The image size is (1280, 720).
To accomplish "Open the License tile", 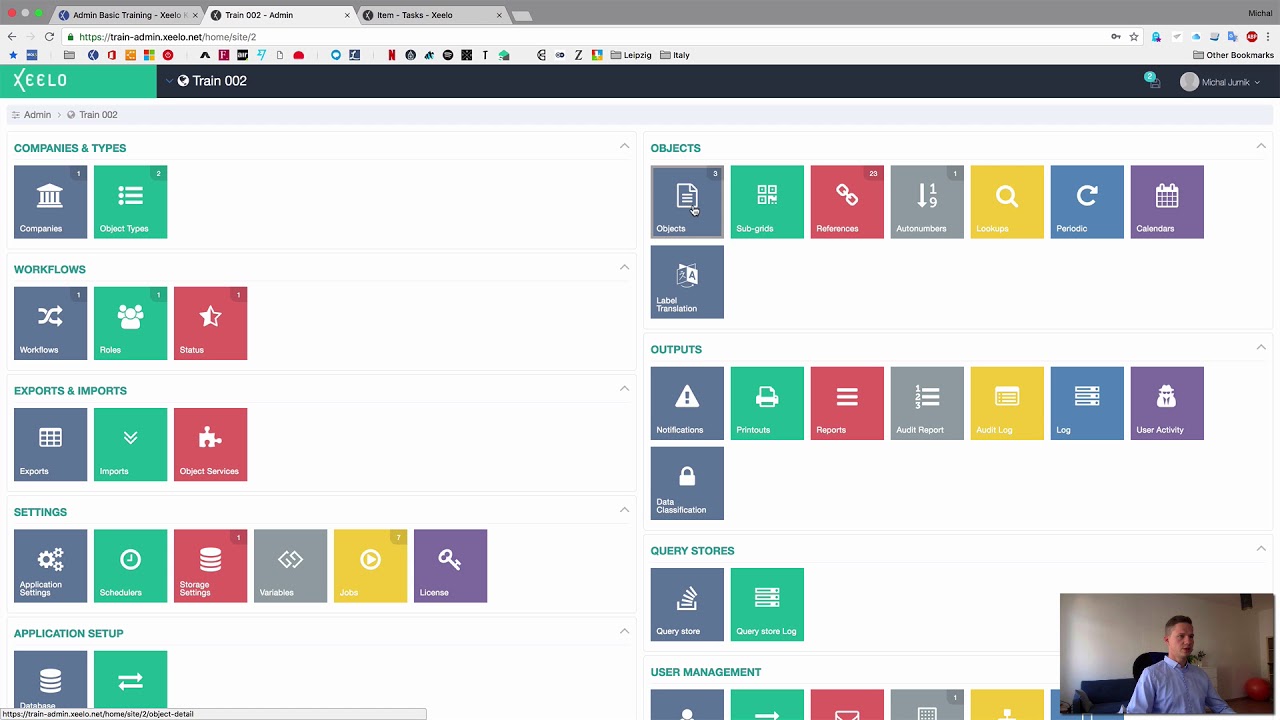I will pyautogui.click(x=450, y=566).
